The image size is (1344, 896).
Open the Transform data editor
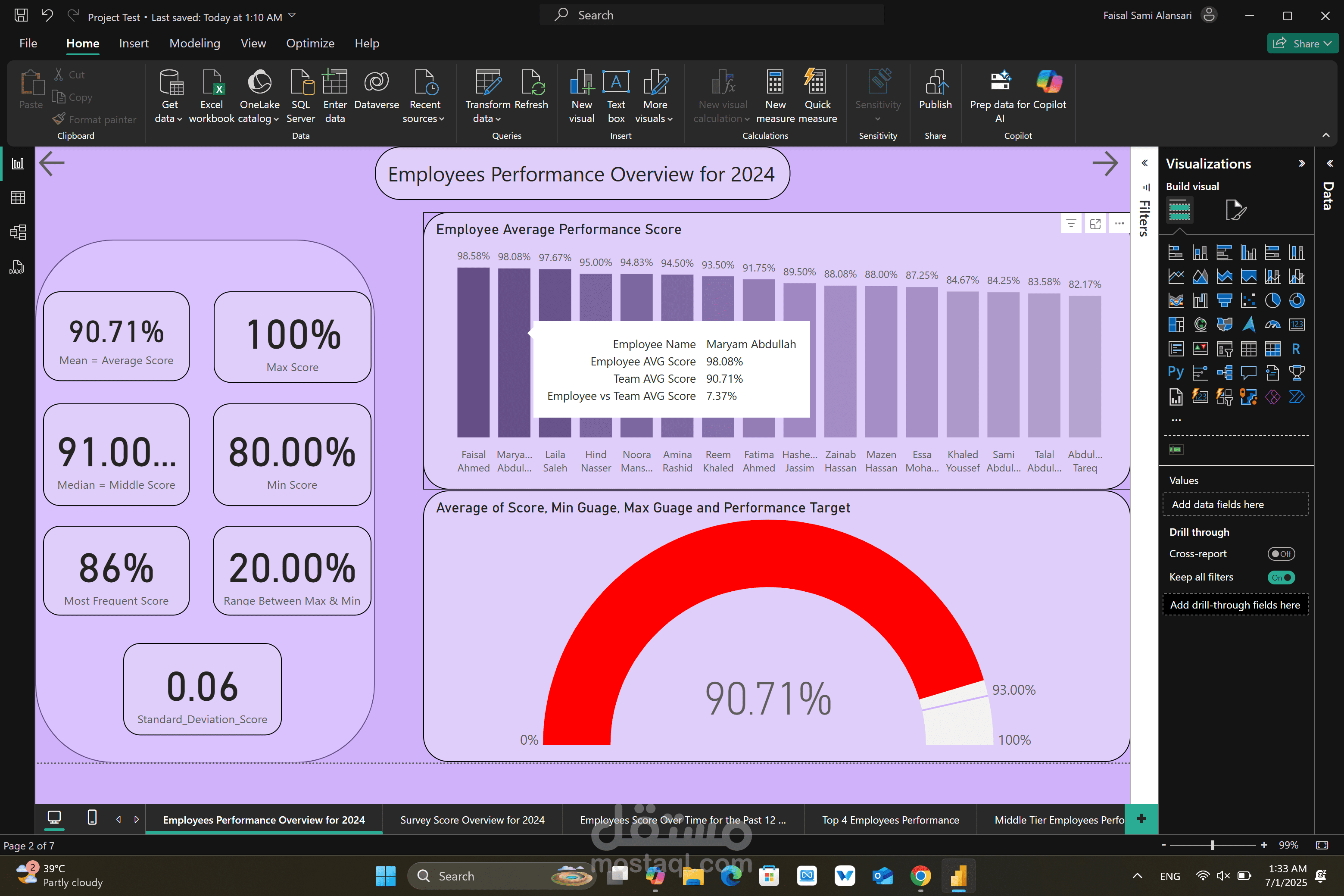487,95
